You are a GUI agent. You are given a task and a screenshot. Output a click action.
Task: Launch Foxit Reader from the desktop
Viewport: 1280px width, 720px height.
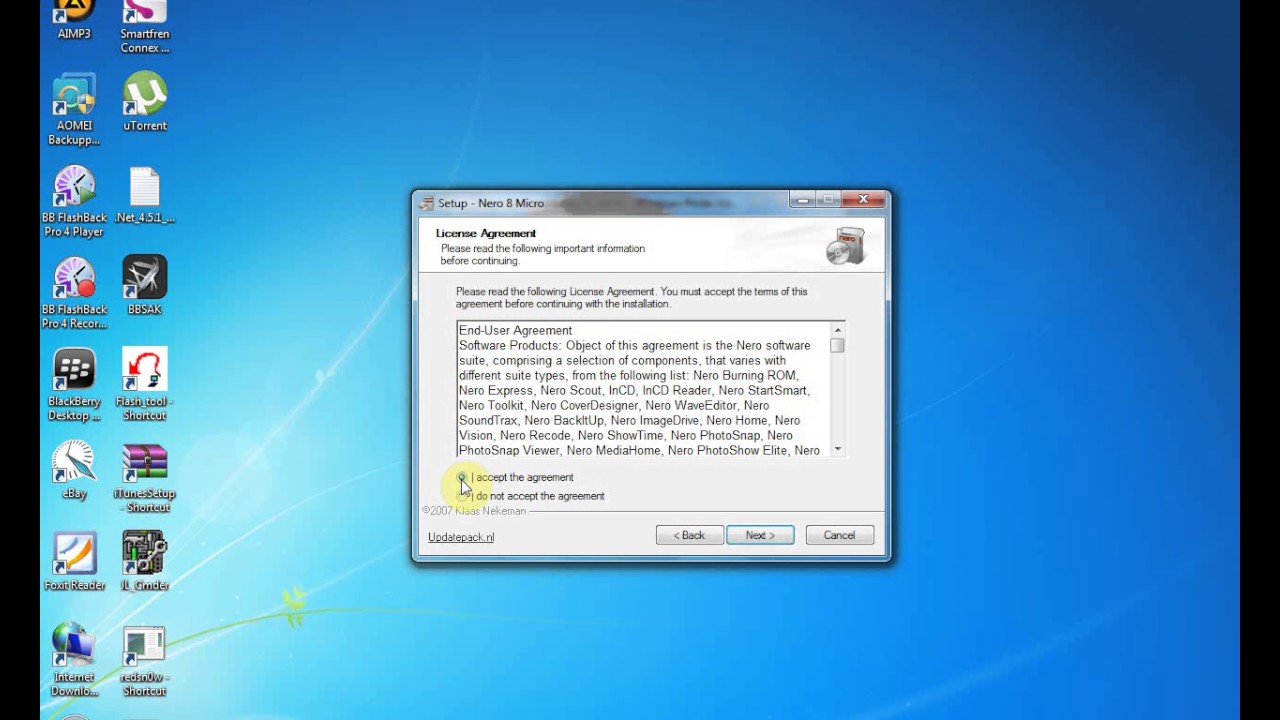(x=74, y=561)
